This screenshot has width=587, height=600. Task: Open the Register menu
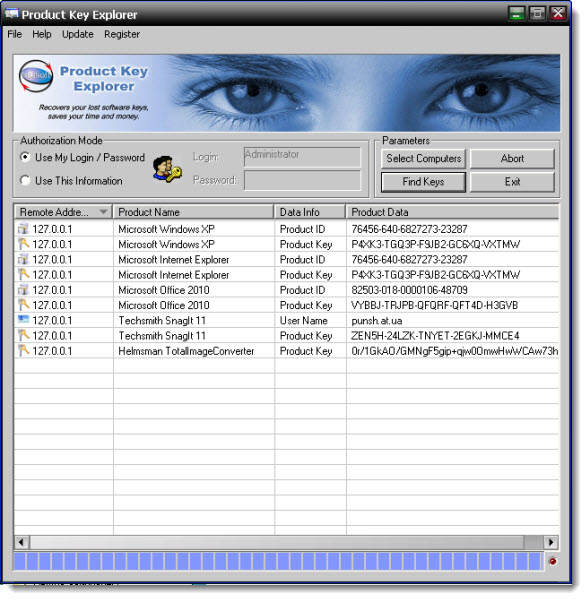point(122,34)
